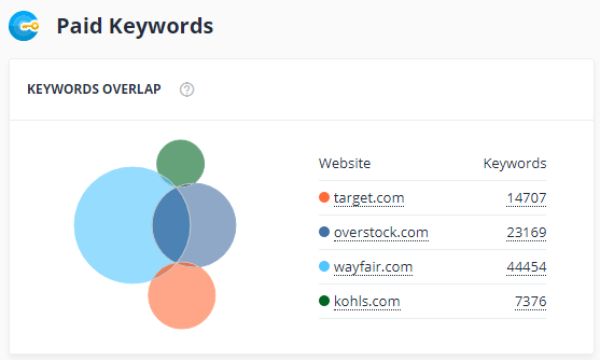Select the green kohls circle in diagram
The image size is (600, 360).
180,161
